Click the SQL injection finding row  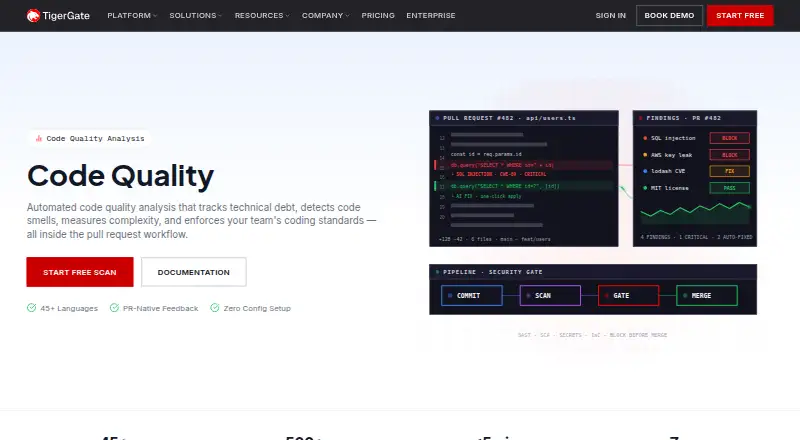click(695, 138)
